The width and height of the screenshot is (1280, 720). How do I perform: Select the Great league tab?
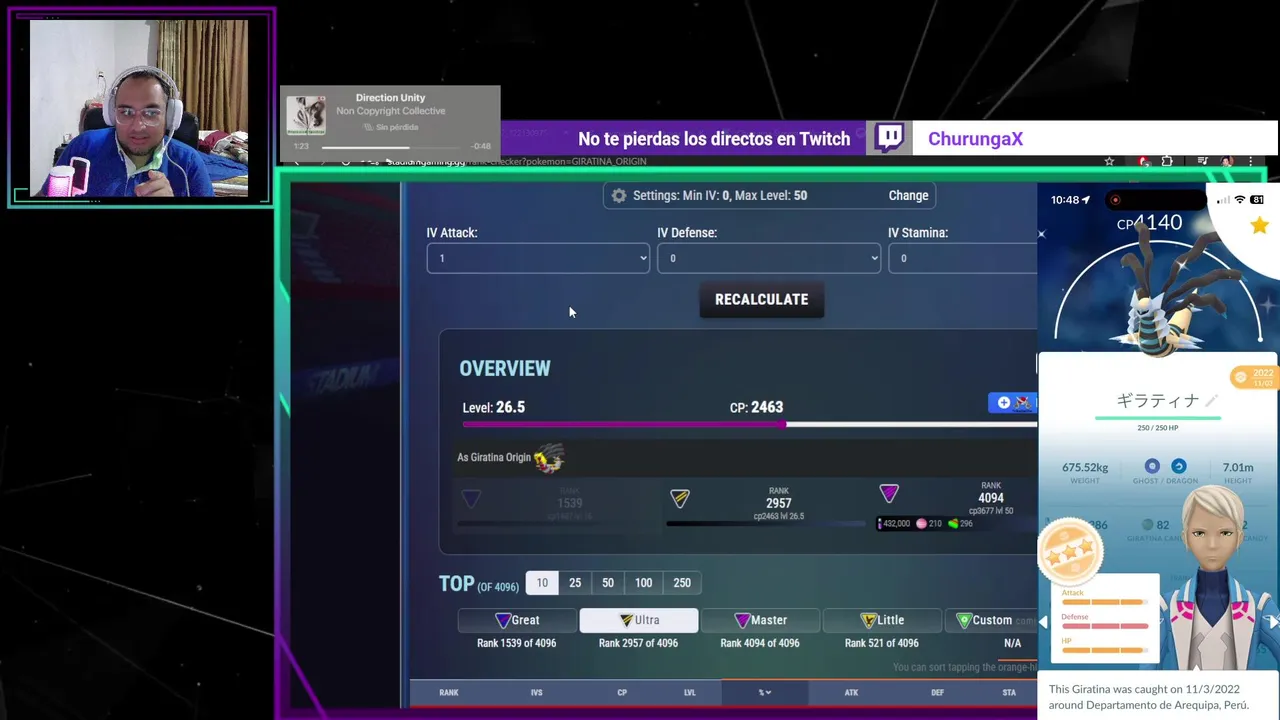pos(517,620)
